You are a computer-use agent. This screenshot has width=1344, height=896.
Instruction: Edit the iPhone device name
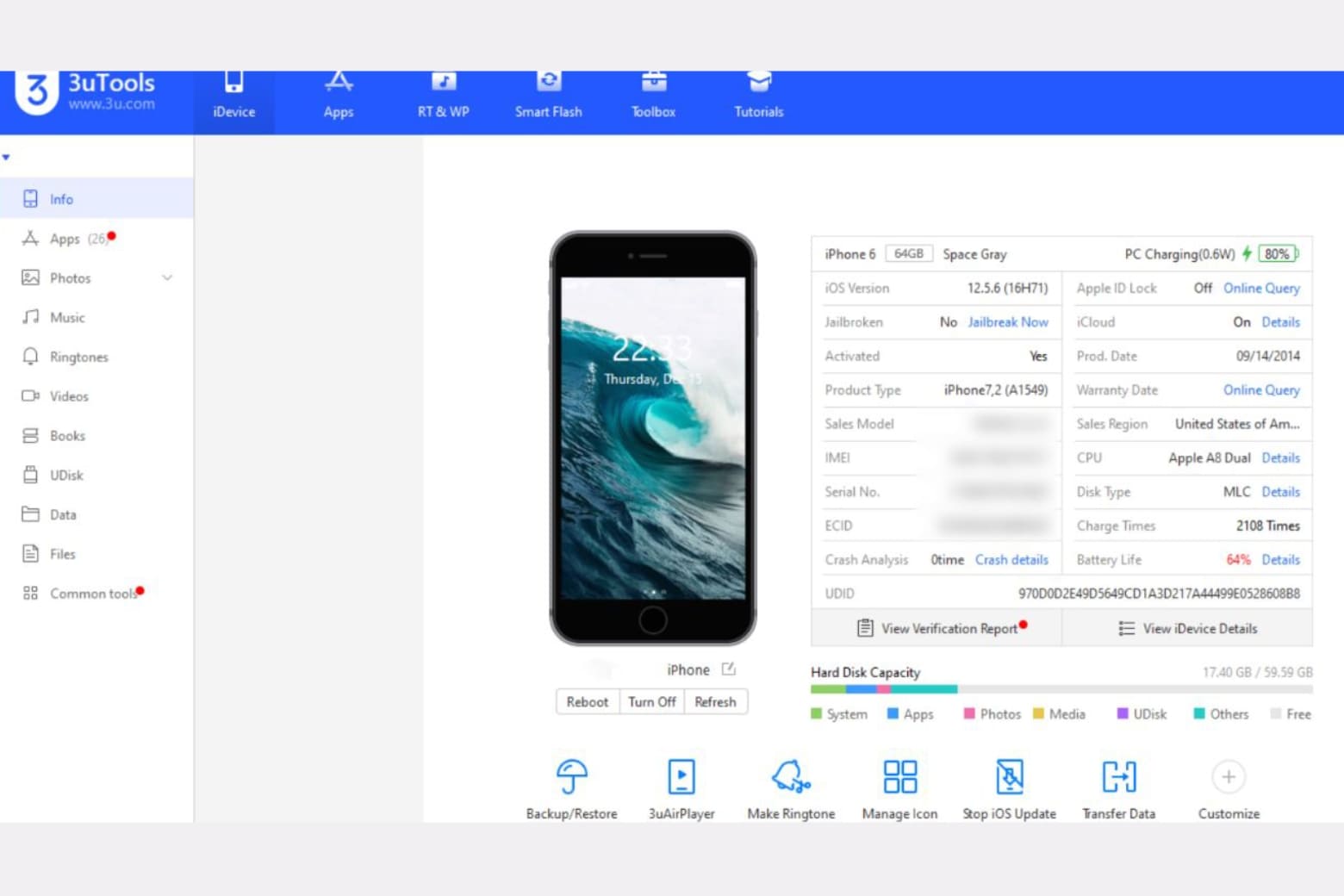pyautogui.click(x=728, y=669)
